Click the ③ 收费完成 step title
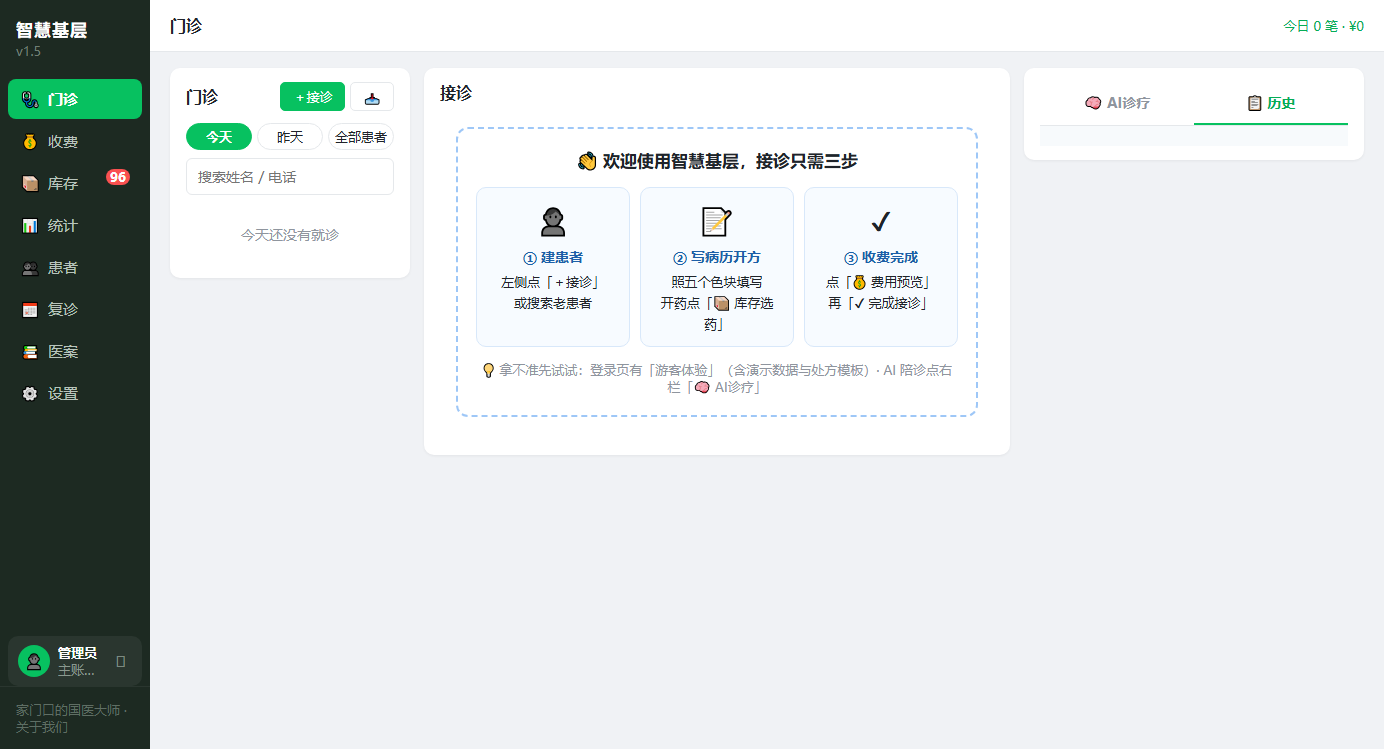This screenshot has height=749, width=1384. [880, 257]
